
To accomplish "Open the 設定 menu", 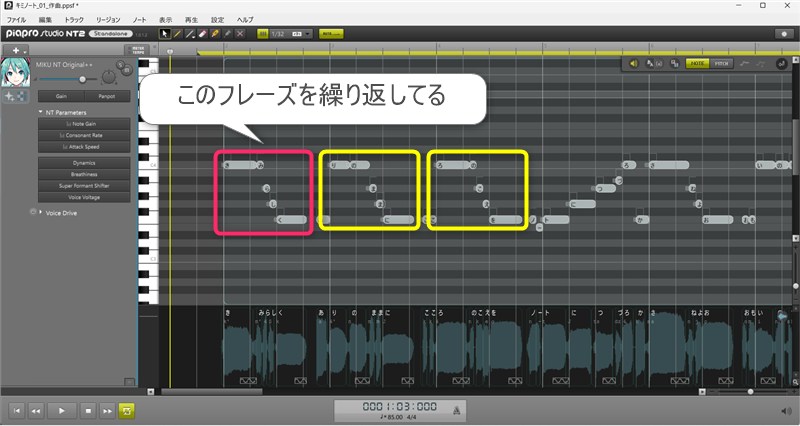I will 217,20.
